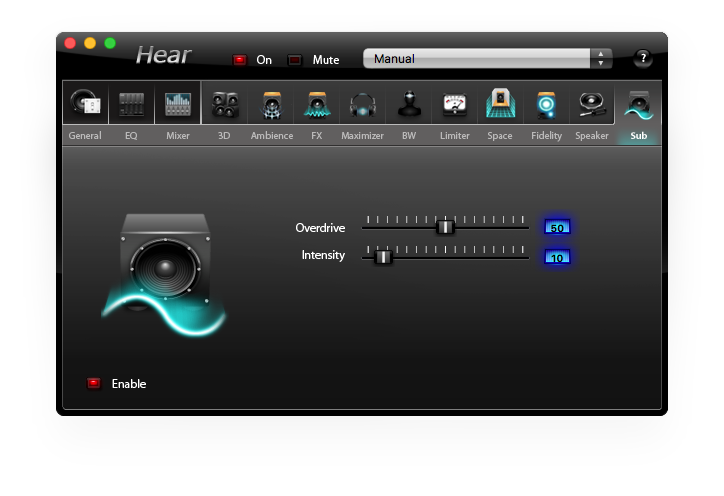Select the Mixer icon
The image size is (724, 496).
[178, 104]
